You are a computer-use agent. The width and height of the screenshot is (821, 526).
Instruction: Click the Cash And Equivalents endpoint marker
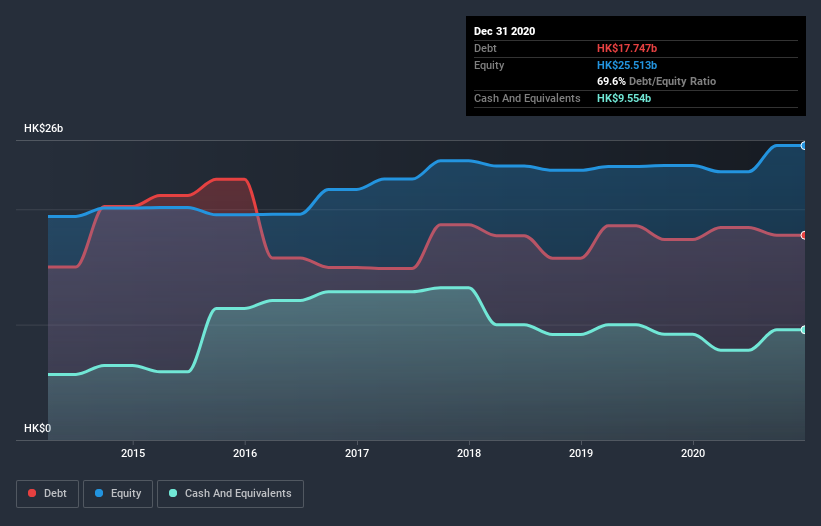804,330
